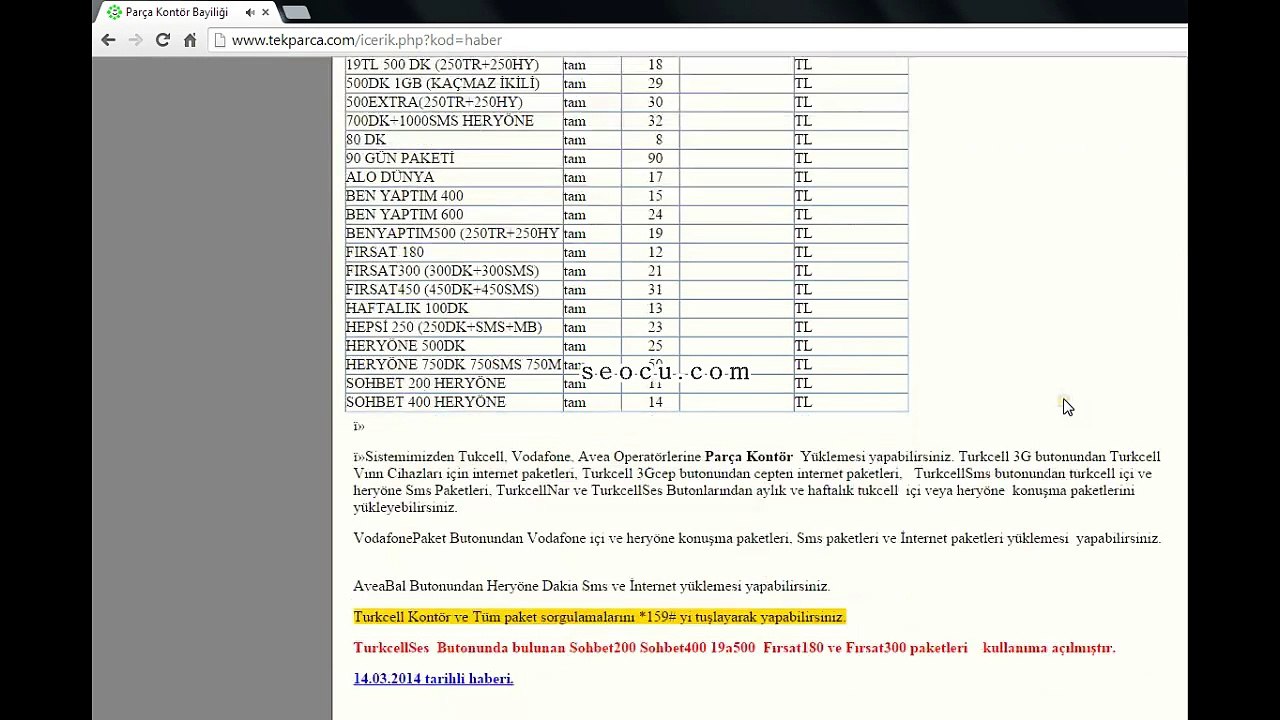Click tam in the ALO DÜNYA row
The image size is (1280, 720).
(x=574, y=178)
